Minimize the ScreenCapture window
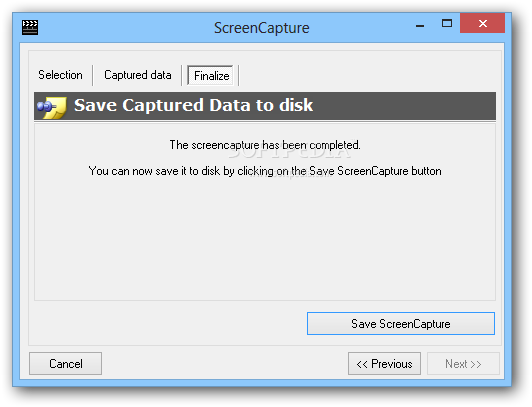The image size is (532, 407). [x=420, y=25]
